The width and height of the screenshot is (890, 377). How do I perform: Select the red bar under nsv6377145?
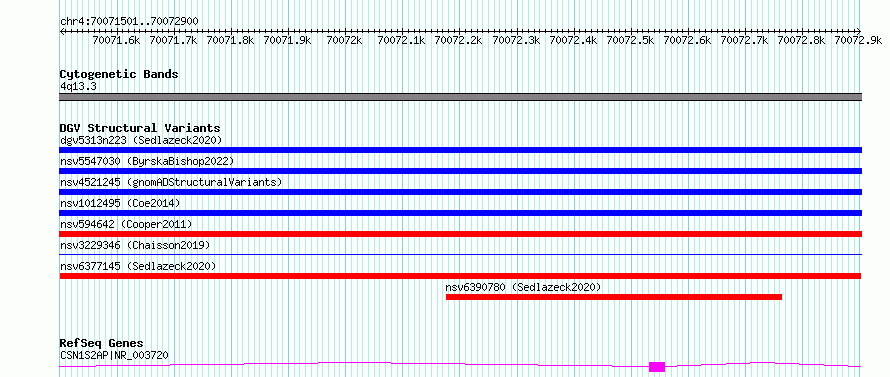point(460,276)
